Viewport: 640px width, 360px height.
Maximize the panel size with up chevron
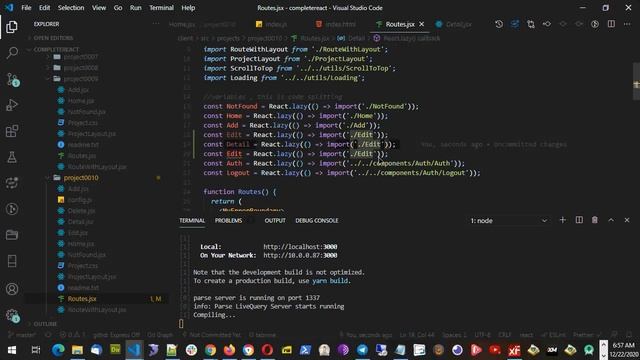[x=611, y=220]
